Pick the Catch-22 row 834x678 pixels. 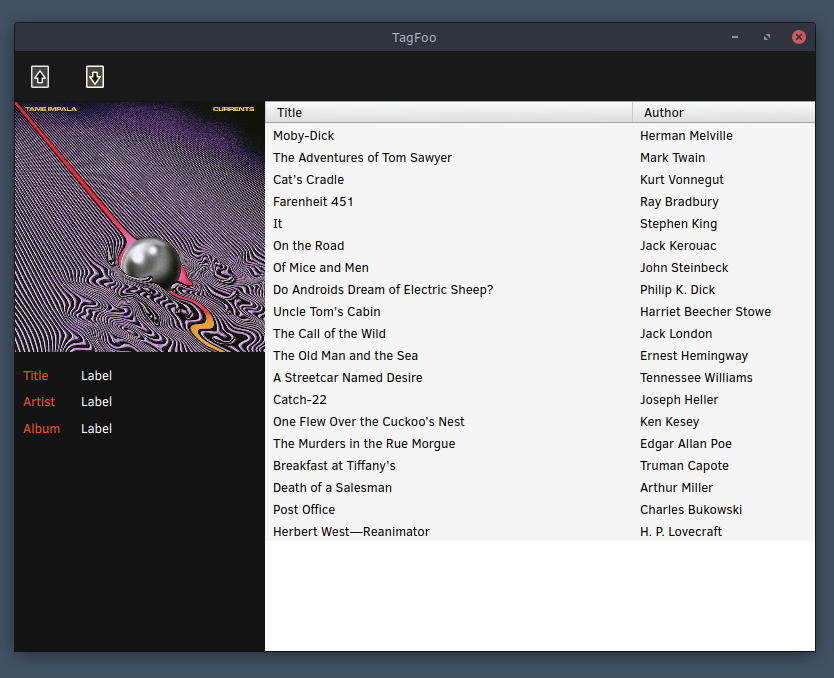[x=540, y=399]
